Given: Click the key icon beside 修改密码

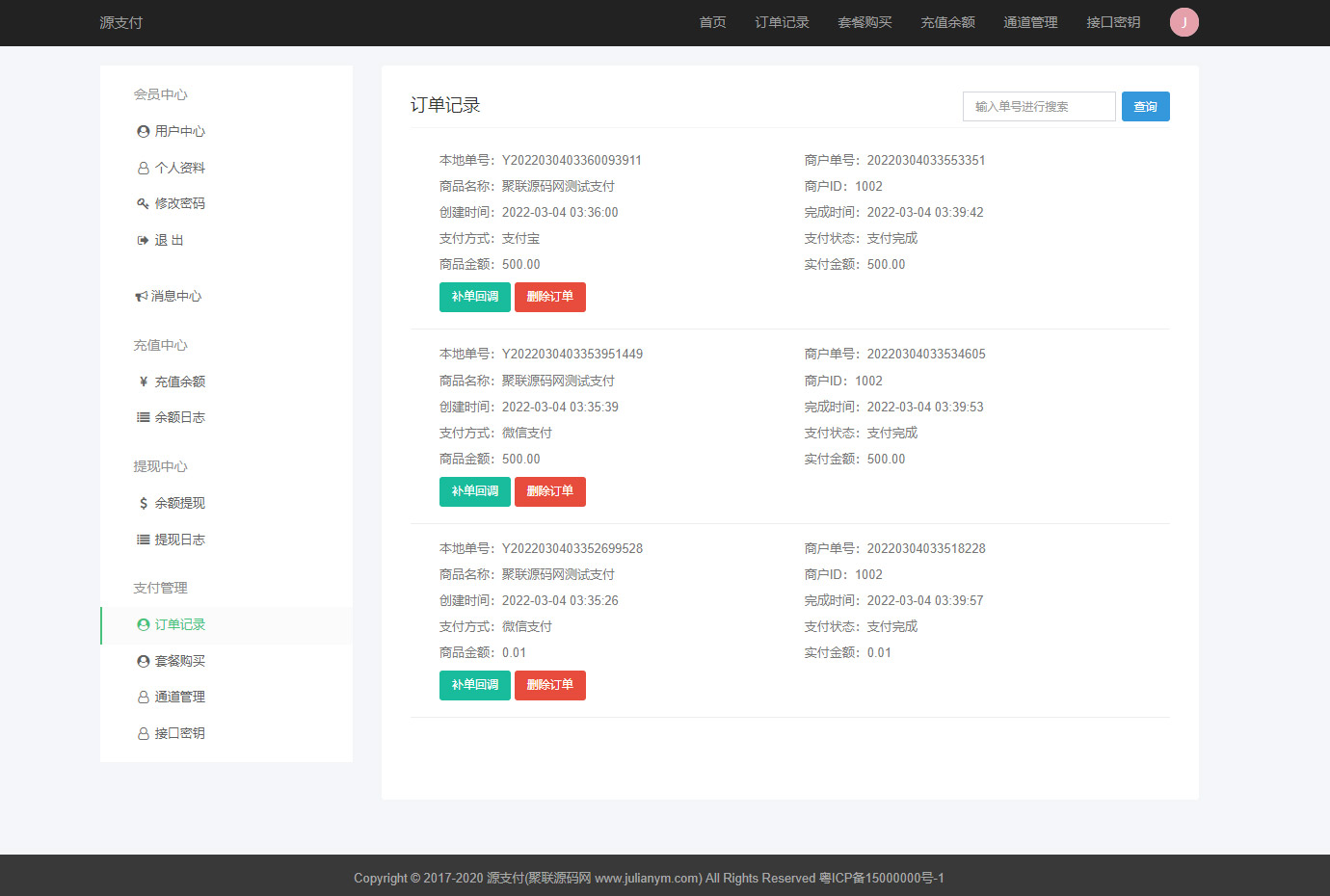Looking at the screenshot, I should [x=143, y=203].
